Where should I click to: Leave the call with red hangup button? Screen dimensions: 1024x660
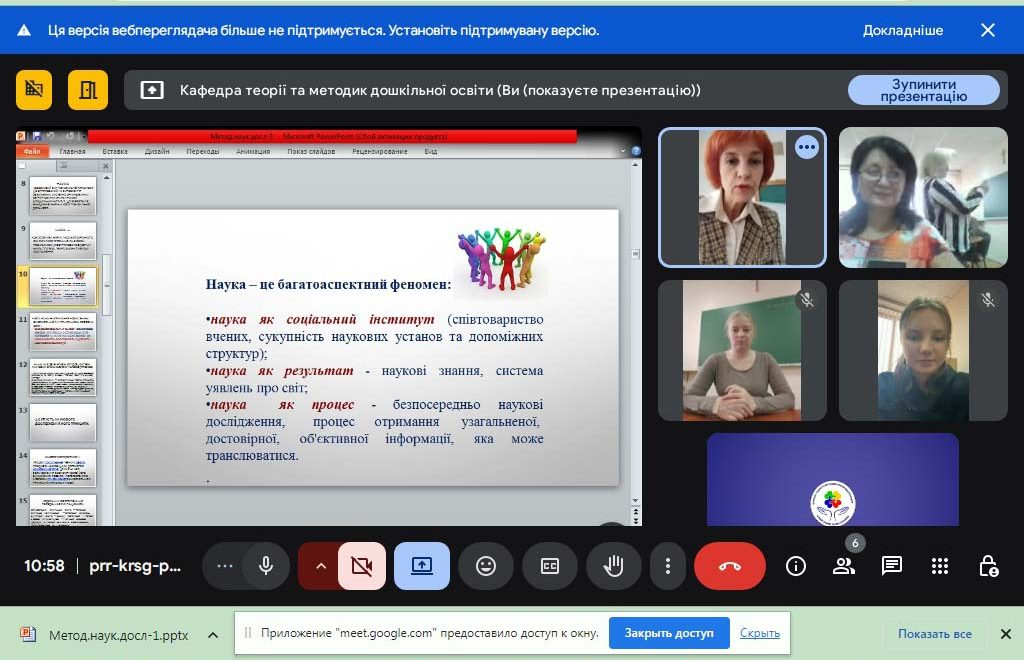pos(729,566)
